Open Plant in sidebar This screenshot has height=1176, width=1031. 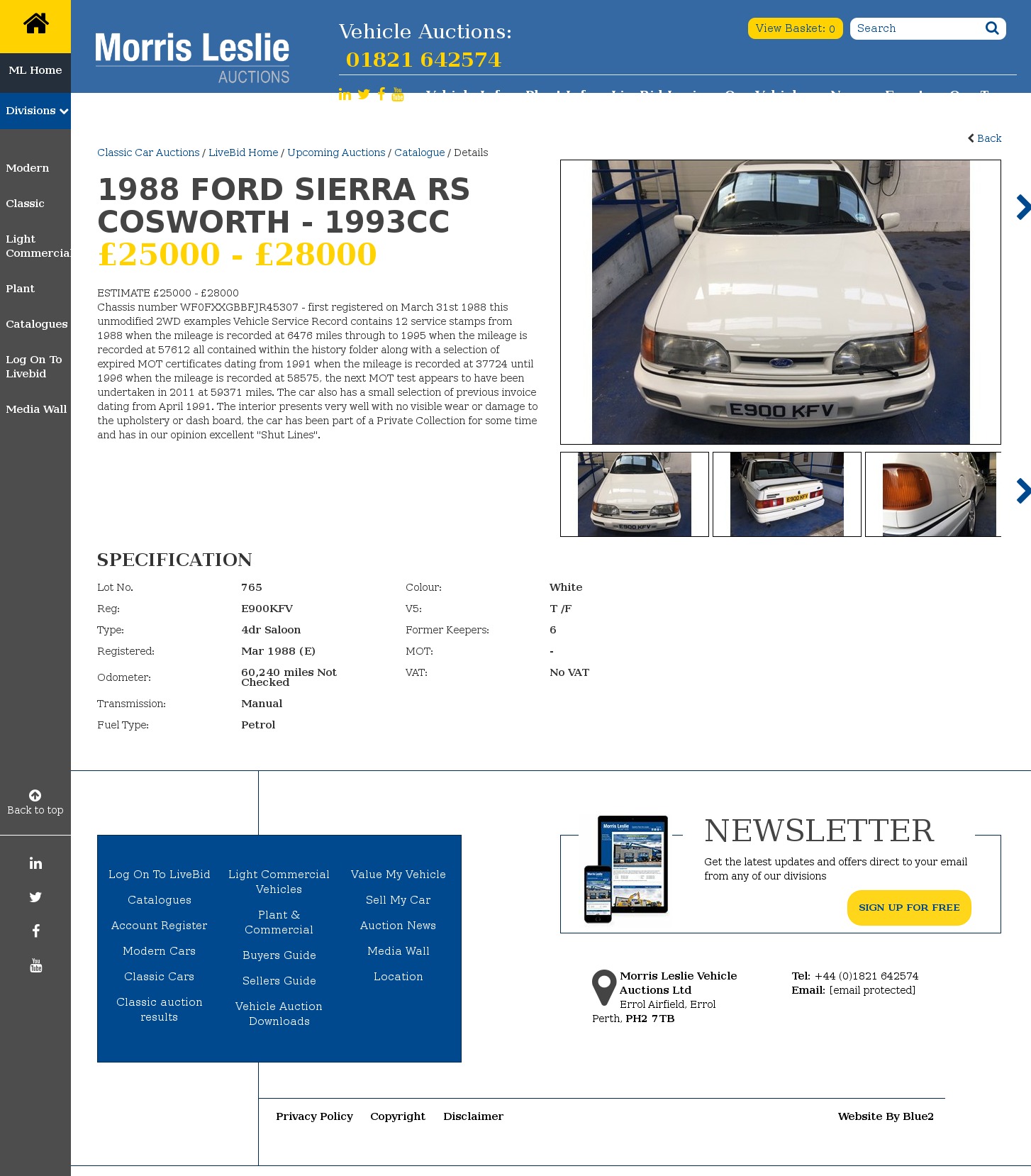(20, 289)
